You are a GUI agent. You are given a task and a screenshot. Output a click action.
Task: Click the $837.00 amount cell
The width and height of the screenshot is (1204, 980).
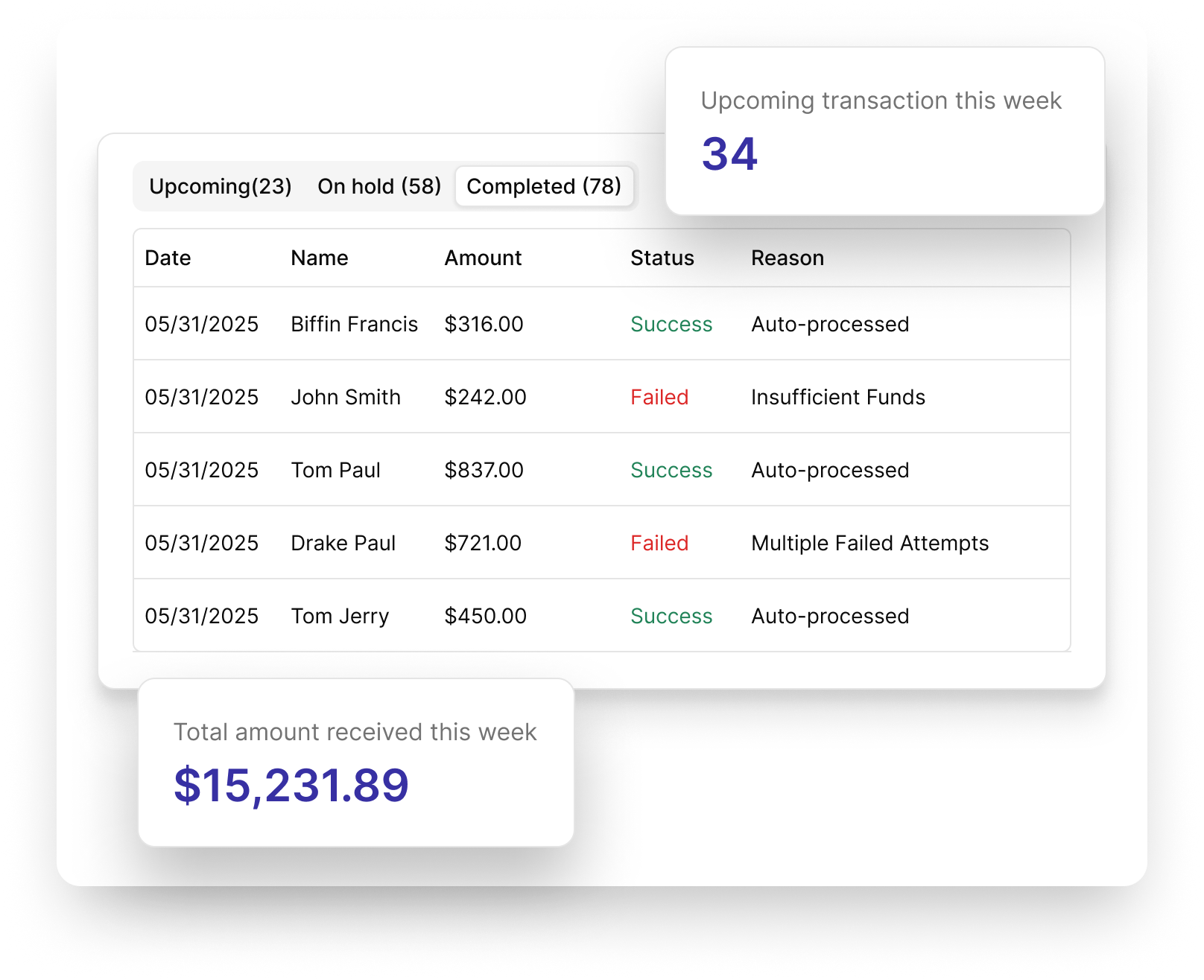pos(484,470)
